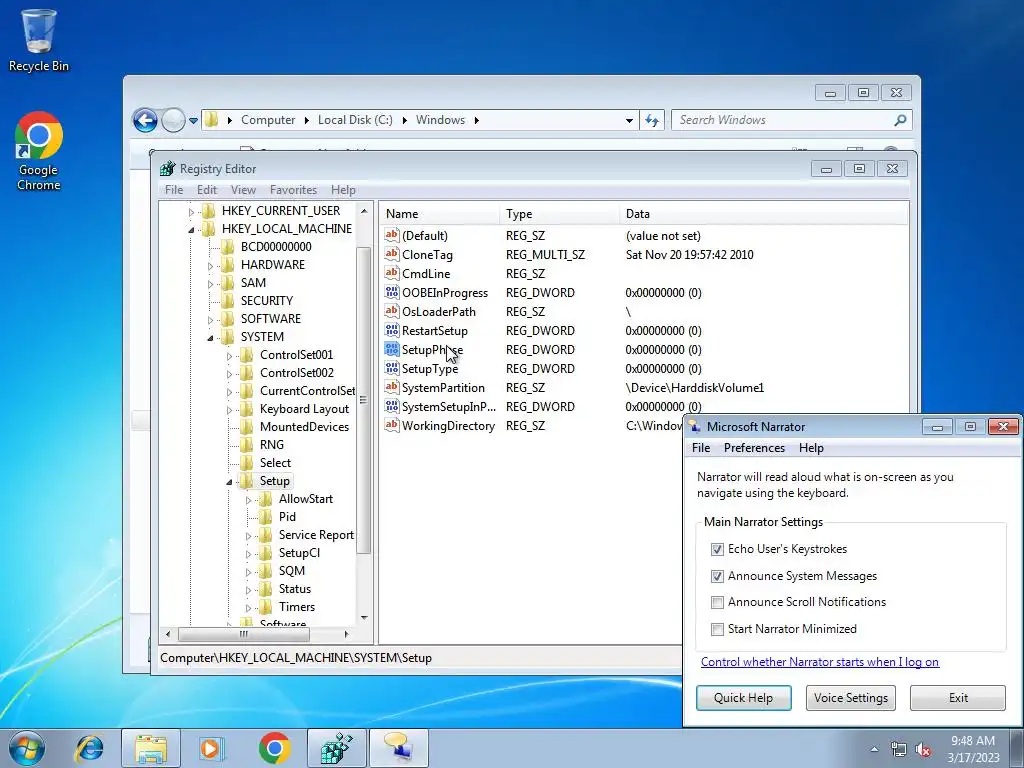Click the tree pane vertical scrollbar thumb
Image resolution: width=1024 pixels, height=768 pixels.
tap(364, 400)
